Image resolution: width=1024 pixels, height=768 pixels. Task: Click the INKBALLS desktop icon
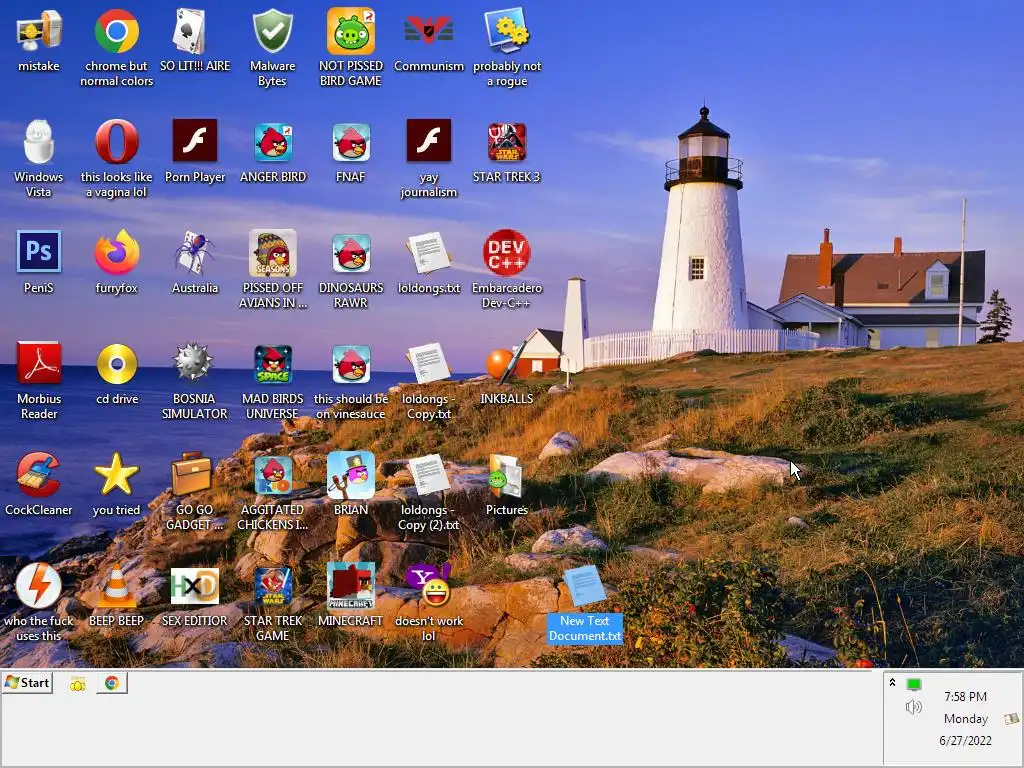507,362
